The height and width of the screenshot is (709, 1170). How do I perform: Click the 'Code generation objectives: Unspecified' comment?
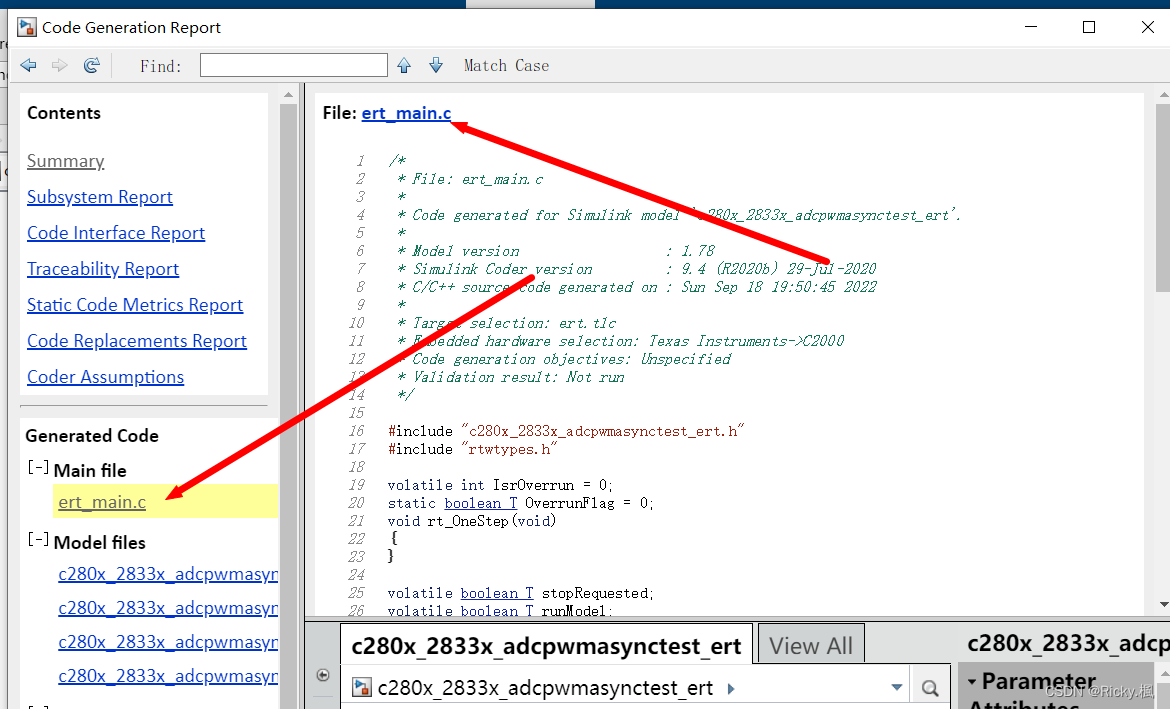point(564,359)
